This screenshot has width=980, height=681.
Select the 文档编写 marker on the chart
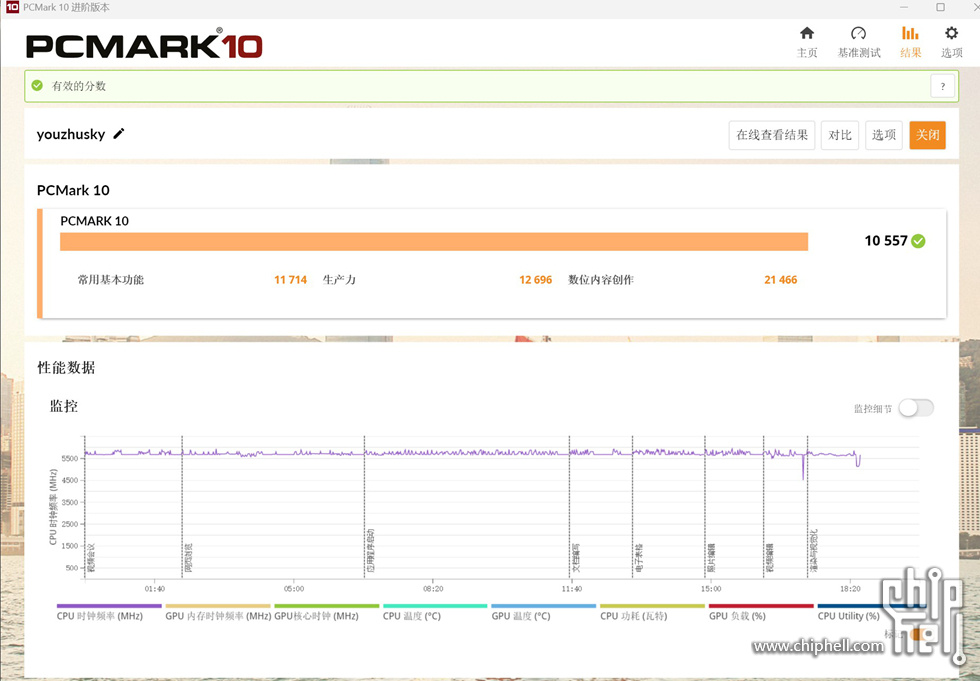click(x=576, y=558)
